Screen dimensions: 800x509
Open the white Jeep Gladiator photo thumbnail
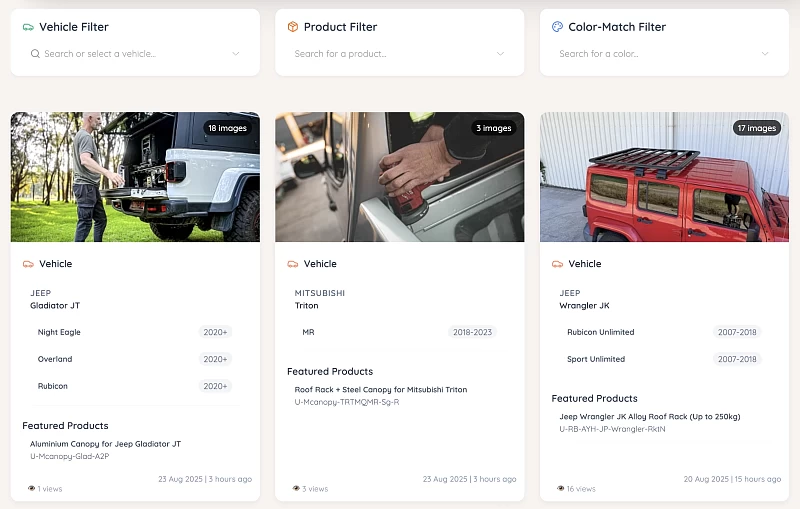click(x=135, y=177)
